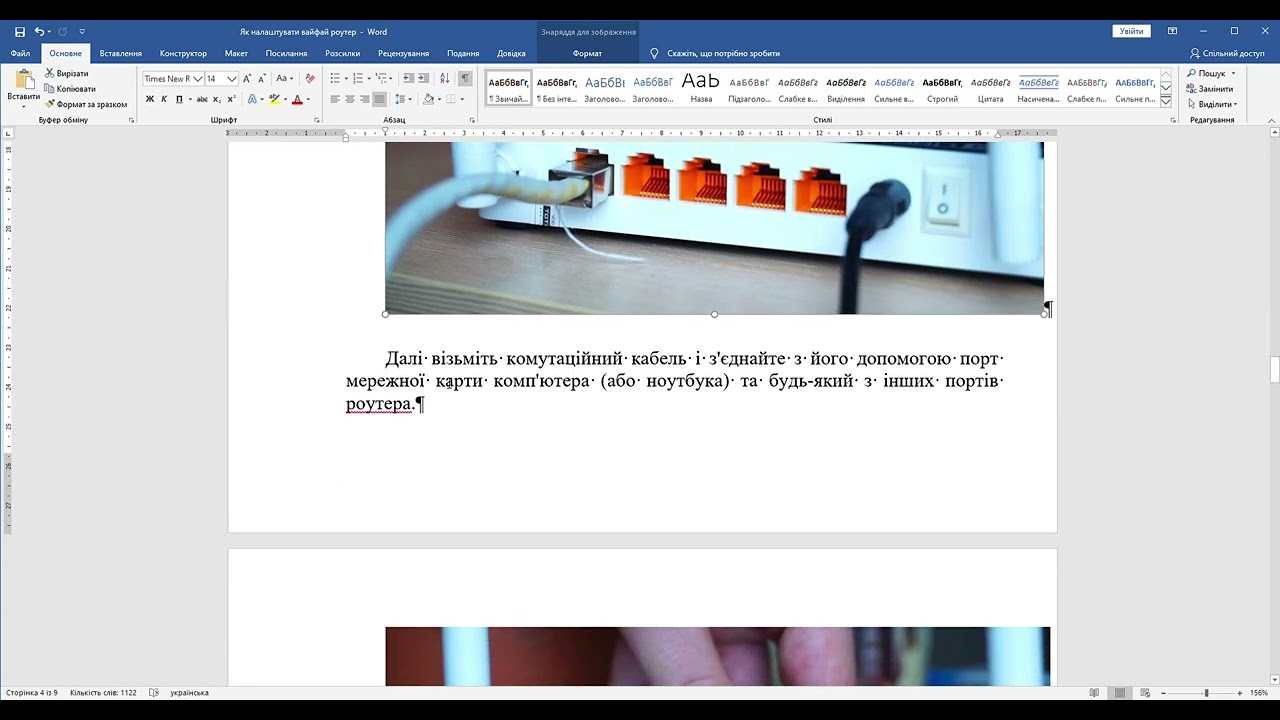Screen dimensions: 1280x720
Task: Click the Увійти sign-in button
Action: (1131, 32)
